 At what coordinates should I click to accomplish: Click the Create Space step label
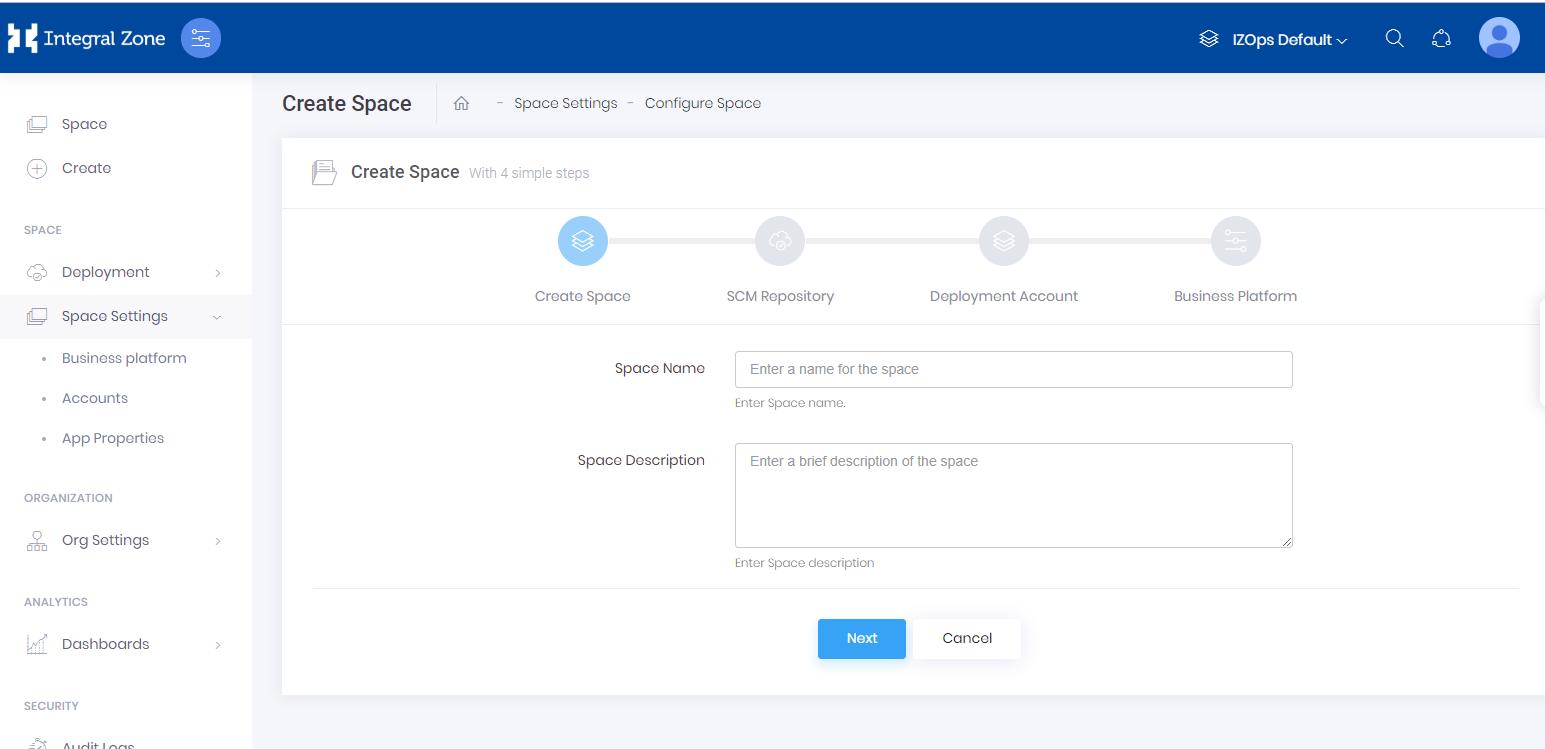click(x=583, y=296)
